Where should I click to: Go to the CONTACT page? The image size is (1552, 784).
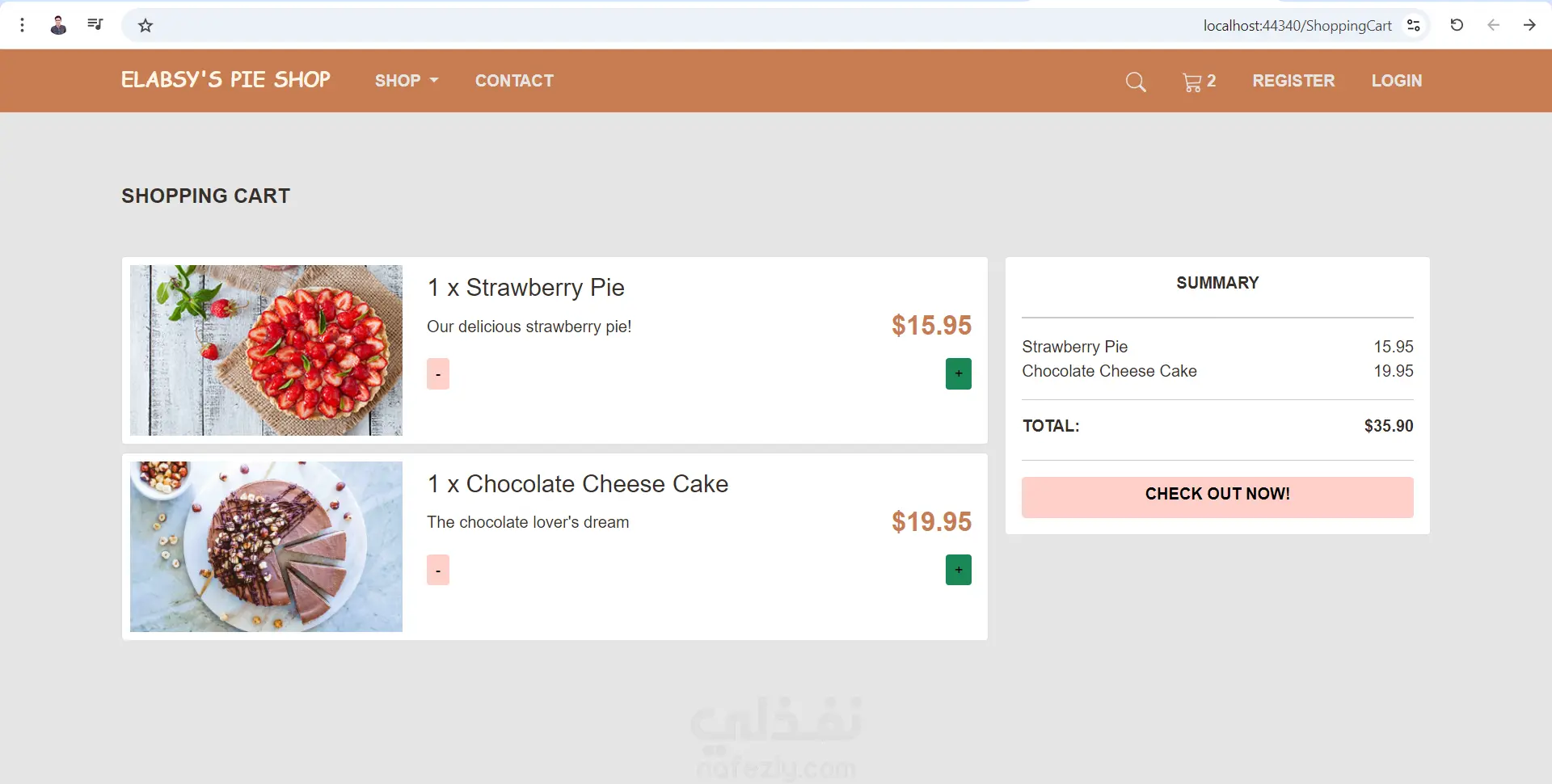[514, 81]
